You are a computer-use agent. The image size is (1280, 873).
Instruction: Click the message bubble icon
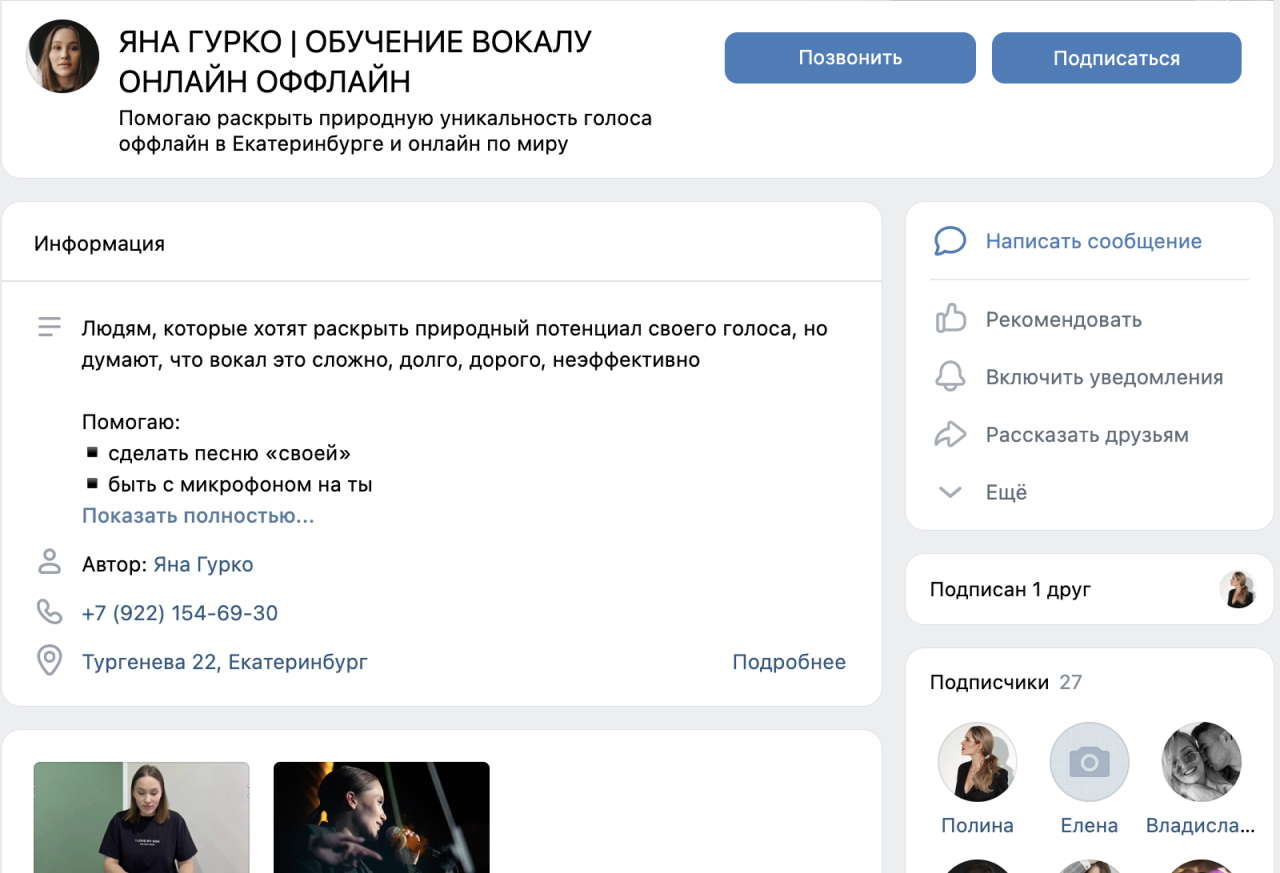[x=949, y=241]
